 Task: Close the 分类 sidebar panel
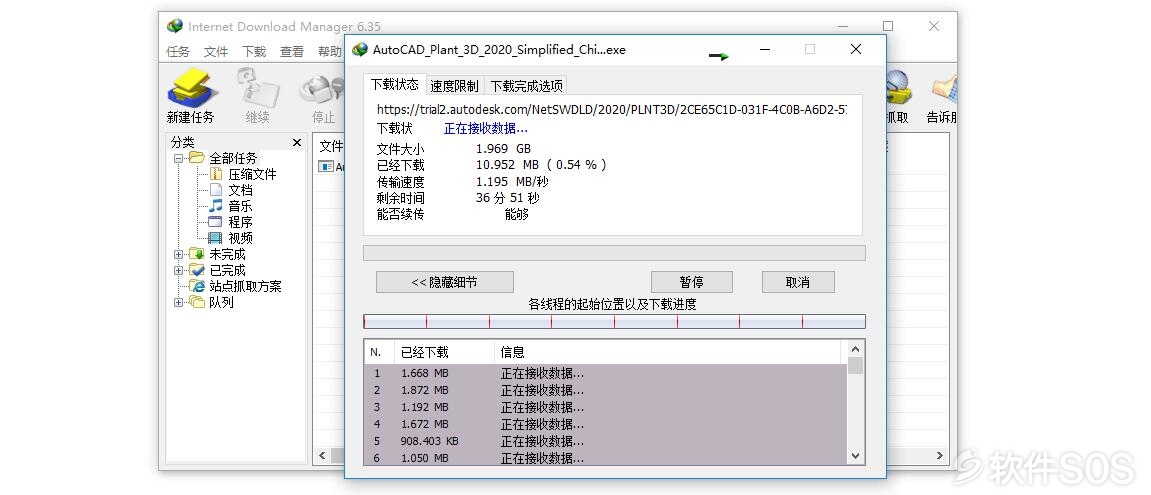pos(297,142)
